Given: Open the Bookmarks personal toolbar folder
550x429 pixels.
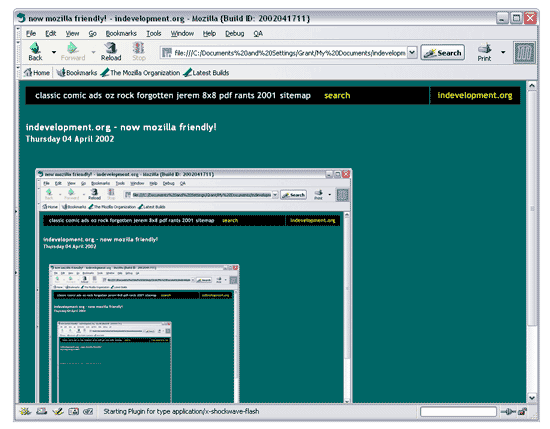Looking at the screenshot, I should tap(77, 73).
